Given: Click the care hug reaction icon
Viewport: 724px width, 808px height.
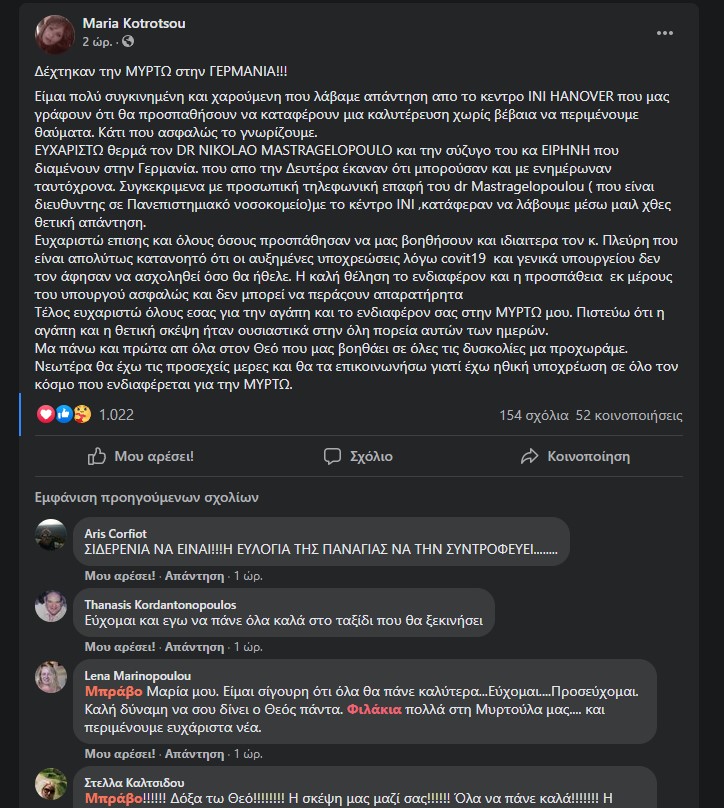Looking at the screenshot, I should [x=82, y=414].
